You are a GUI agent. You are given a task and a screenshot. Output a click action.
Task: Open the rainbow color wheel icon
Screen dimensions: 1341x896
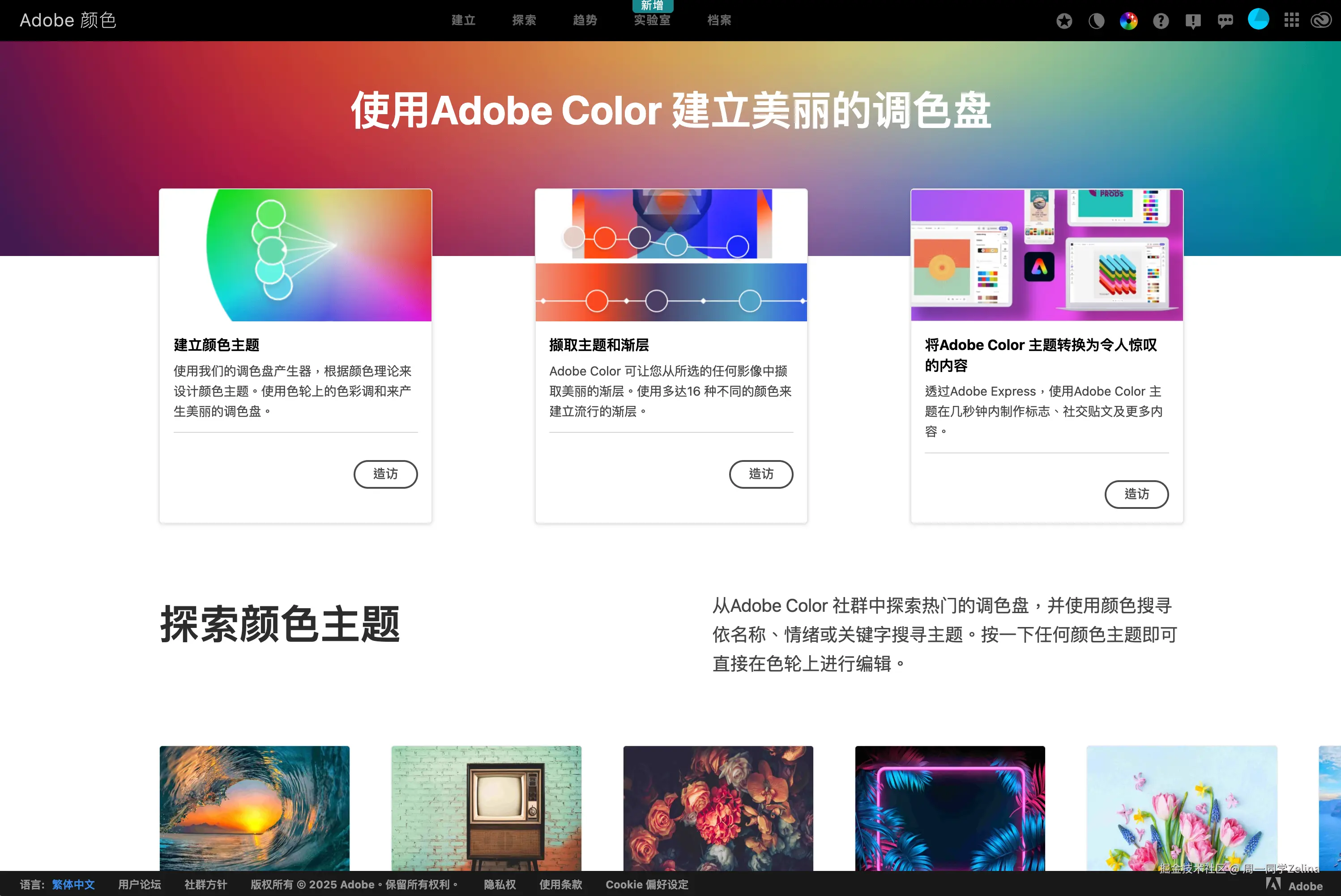[1128, 21]
